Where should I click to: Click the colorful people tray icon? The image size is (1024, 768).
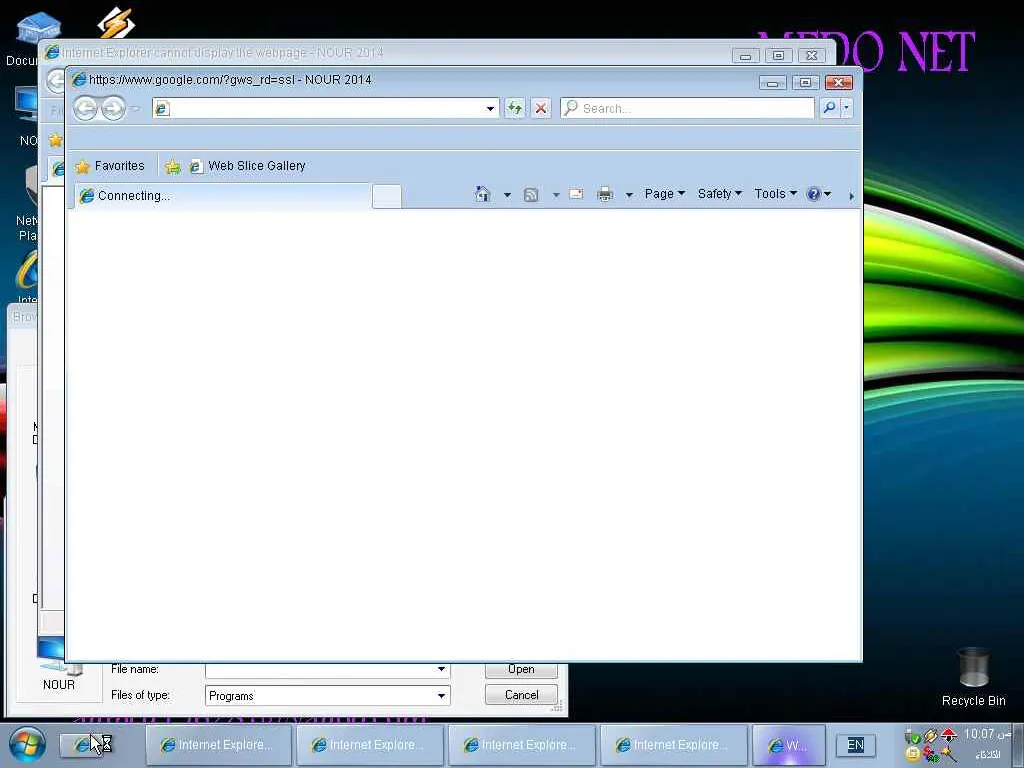931,755
